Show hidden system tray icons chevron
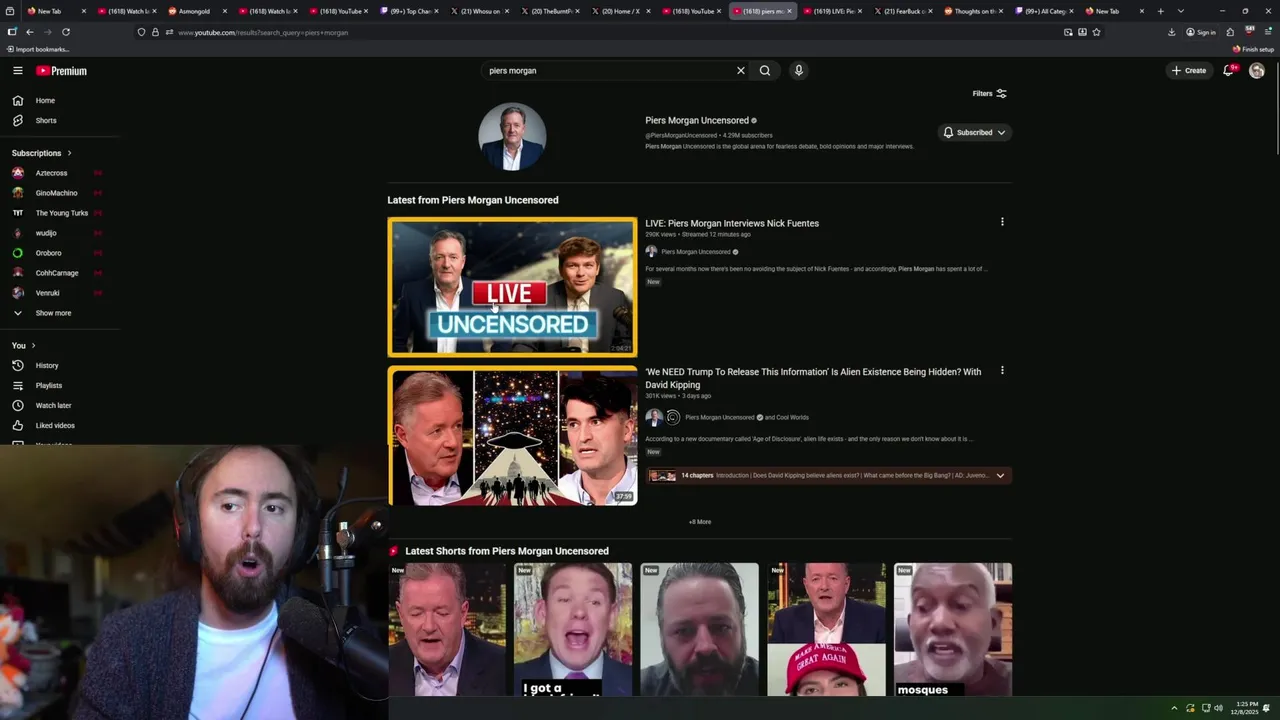Image resolution: width=1280 pixels, height=720 pixels. tap(1175, 708)
